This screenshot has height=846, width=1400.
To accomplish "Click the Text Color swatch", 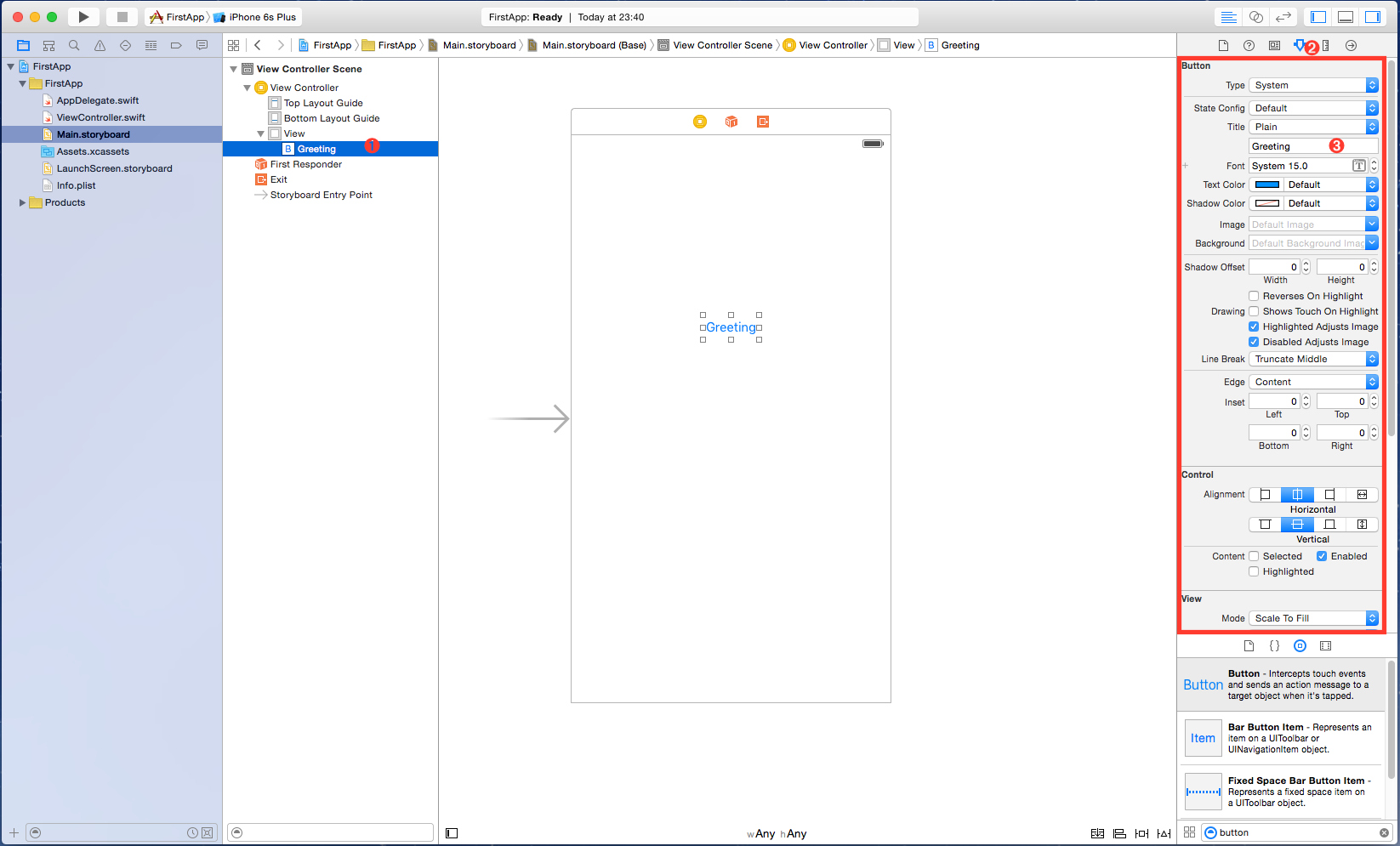I will click(x=1267, y=185).
